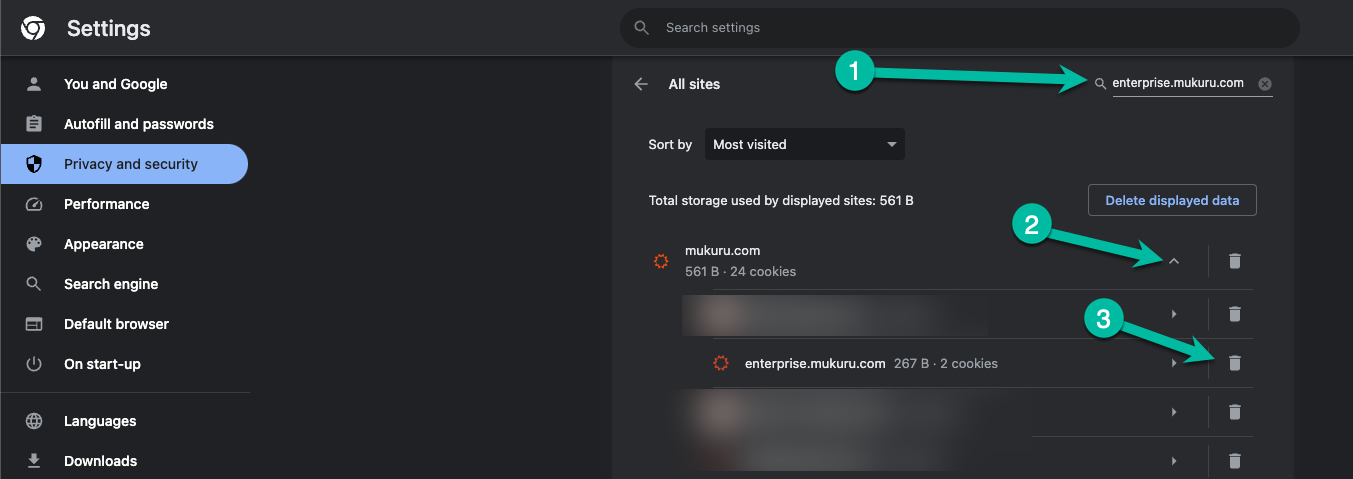1353x479 pixels.
Task: Delete all mukuru.com site data
Action: point(1234,261)
